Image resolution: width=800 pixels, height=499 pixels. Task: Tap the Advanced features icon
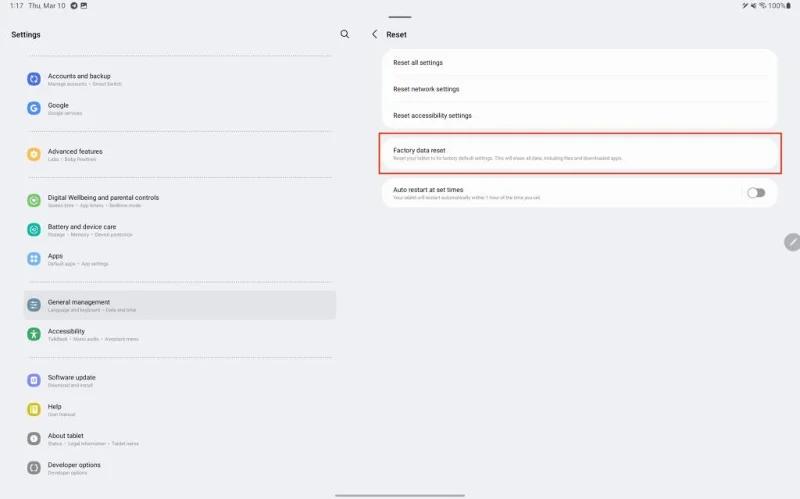(x=34, y=154)
